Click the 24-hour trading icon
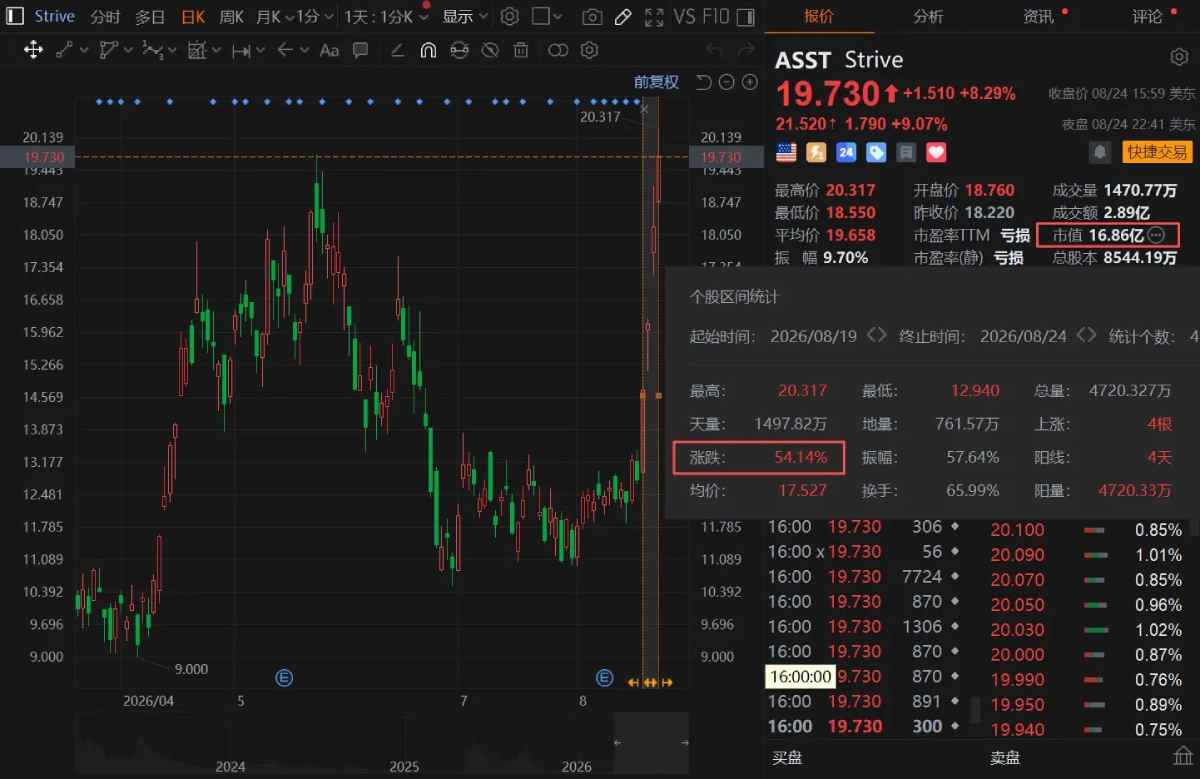This screenshot has height=779, width=1200. [846, 152]
